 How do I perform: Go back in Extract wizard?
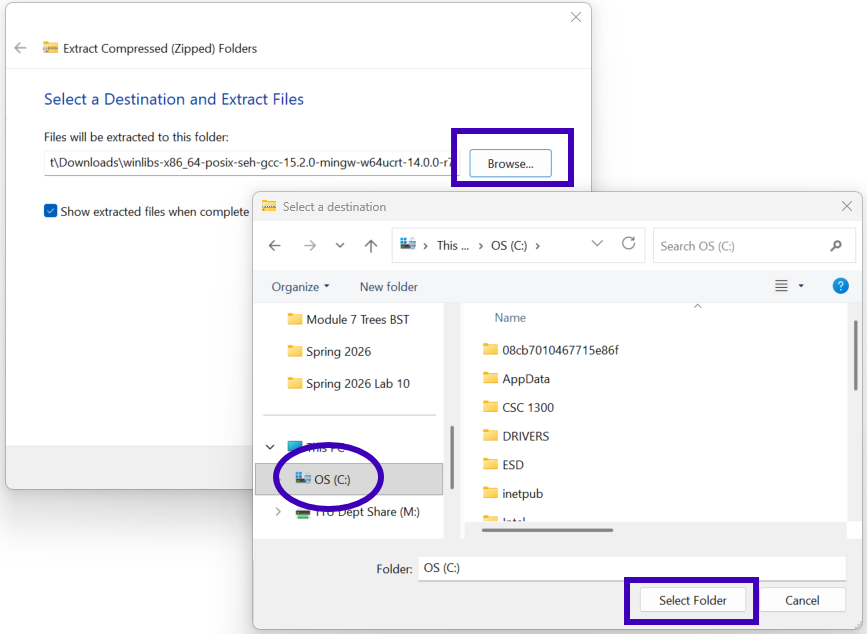click(20, 48)
